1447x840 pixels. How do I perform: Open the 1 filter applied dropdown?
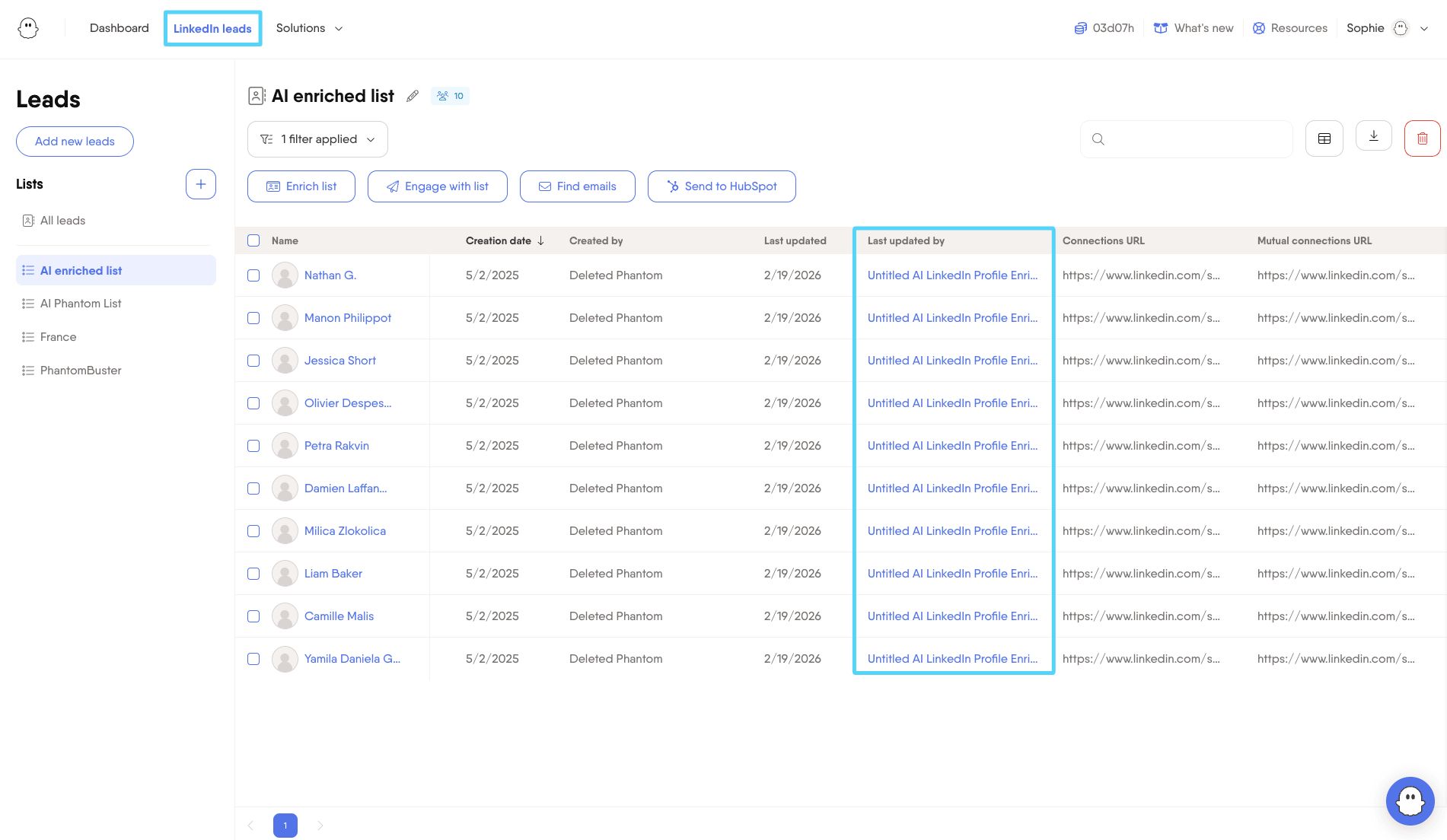click(x=317, y=139)
